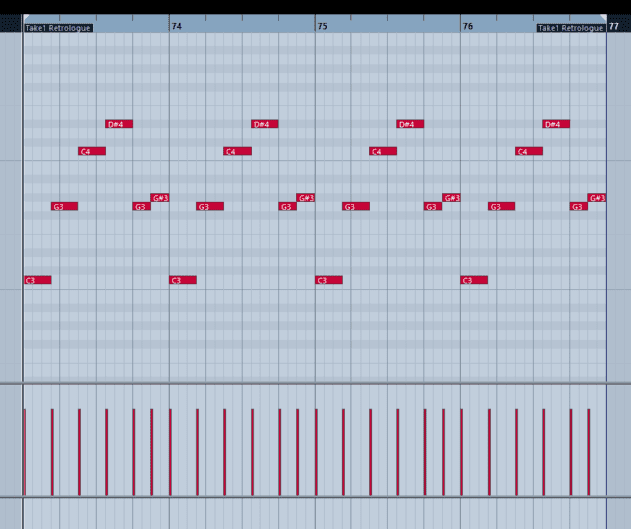Click the first velocity bar at part start
The image size is (631, 529).
tap(25, 452)
